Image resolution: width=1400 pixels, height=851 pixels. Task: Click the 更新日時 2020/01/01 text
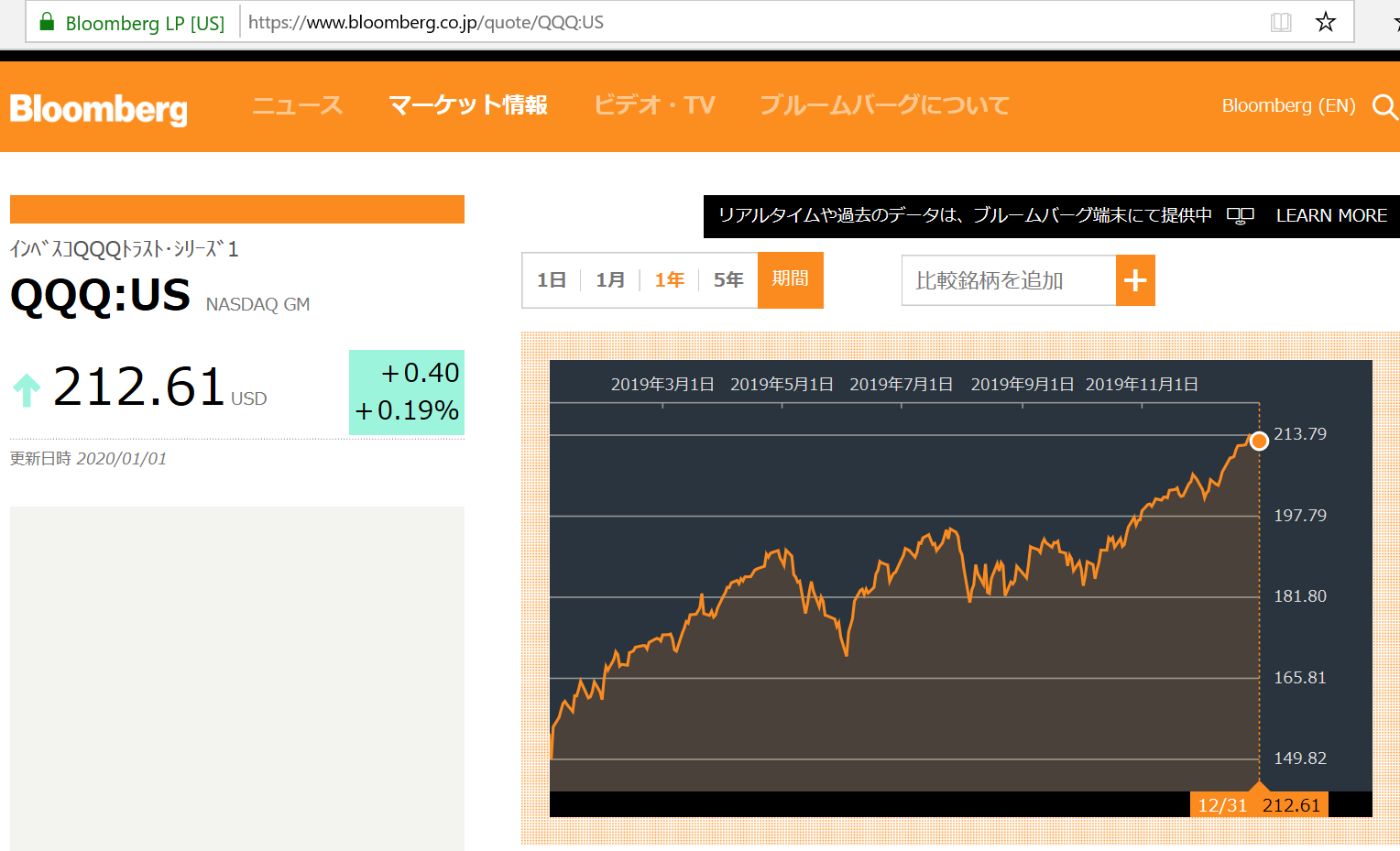tap(89, 459)
